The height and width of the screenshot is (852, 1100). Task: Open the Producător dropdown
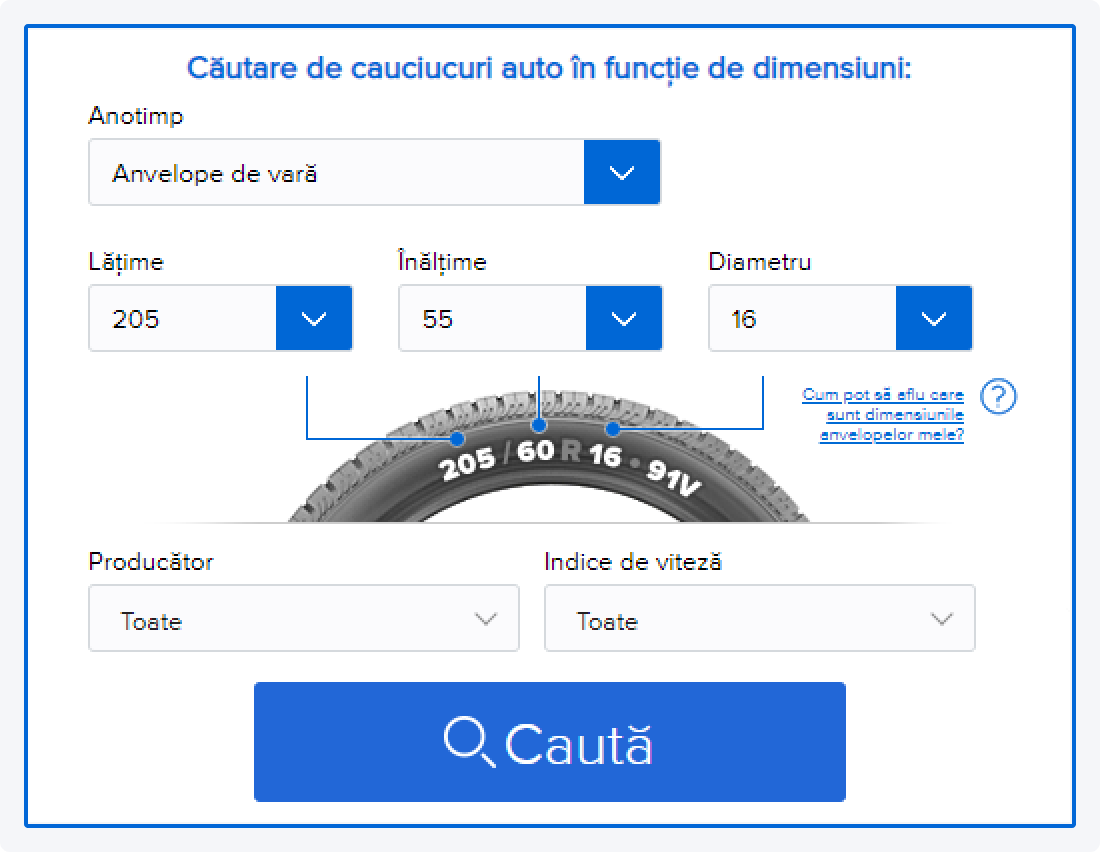point(303,619)
